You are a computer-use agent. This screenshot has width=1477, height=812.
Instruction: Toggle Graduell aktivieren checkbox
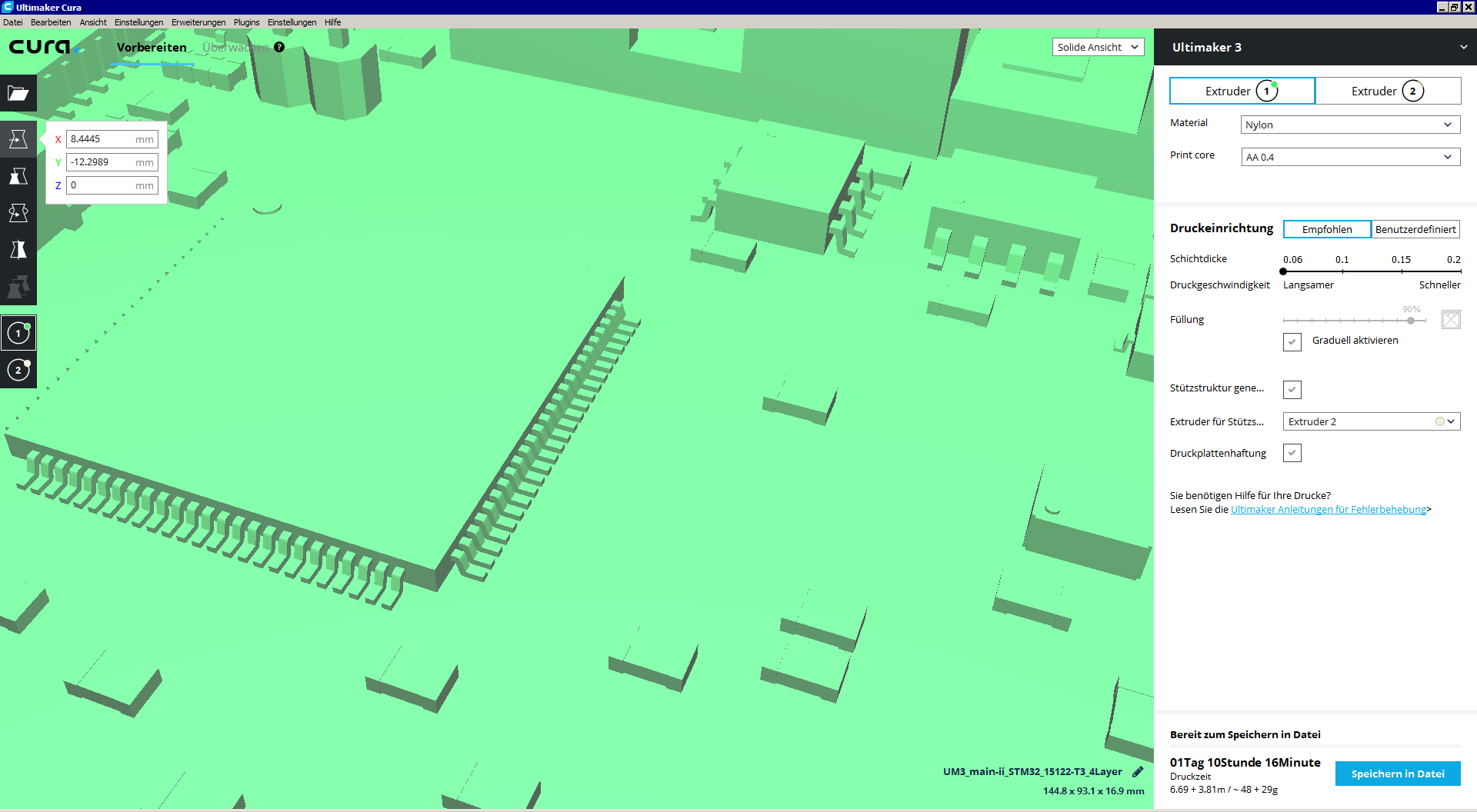[1292, 341]
